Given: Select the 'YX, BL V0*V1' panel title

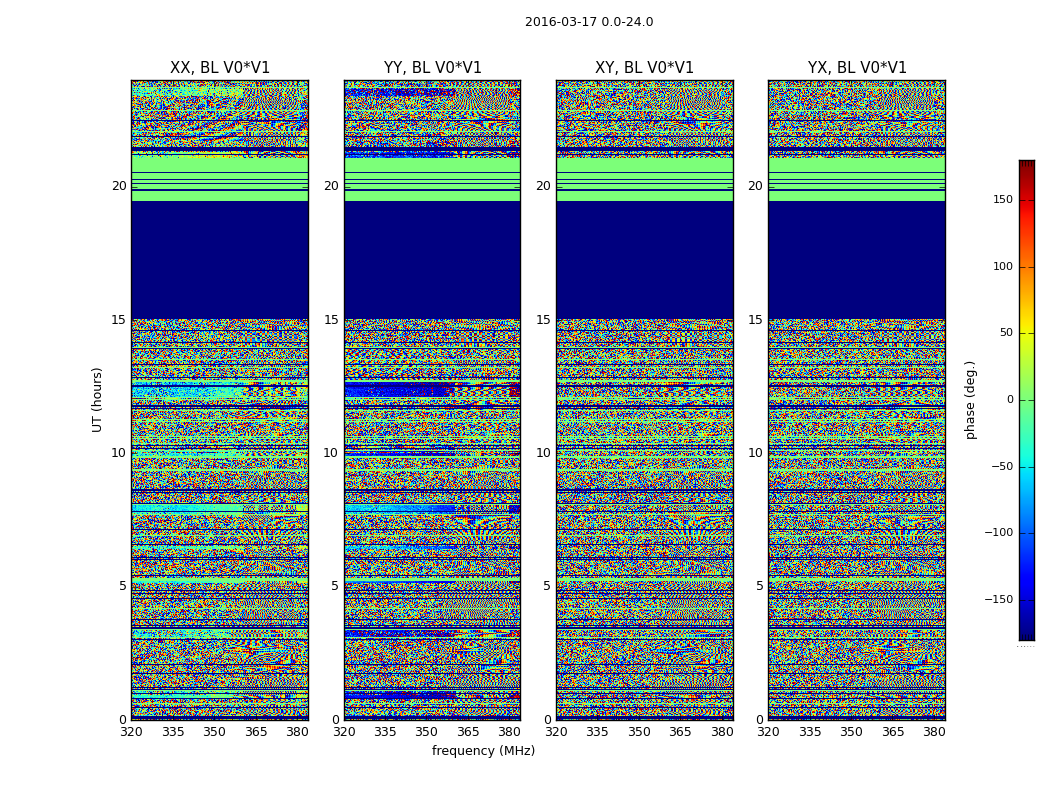Looking at the screenshot, I should pos(857,68).
